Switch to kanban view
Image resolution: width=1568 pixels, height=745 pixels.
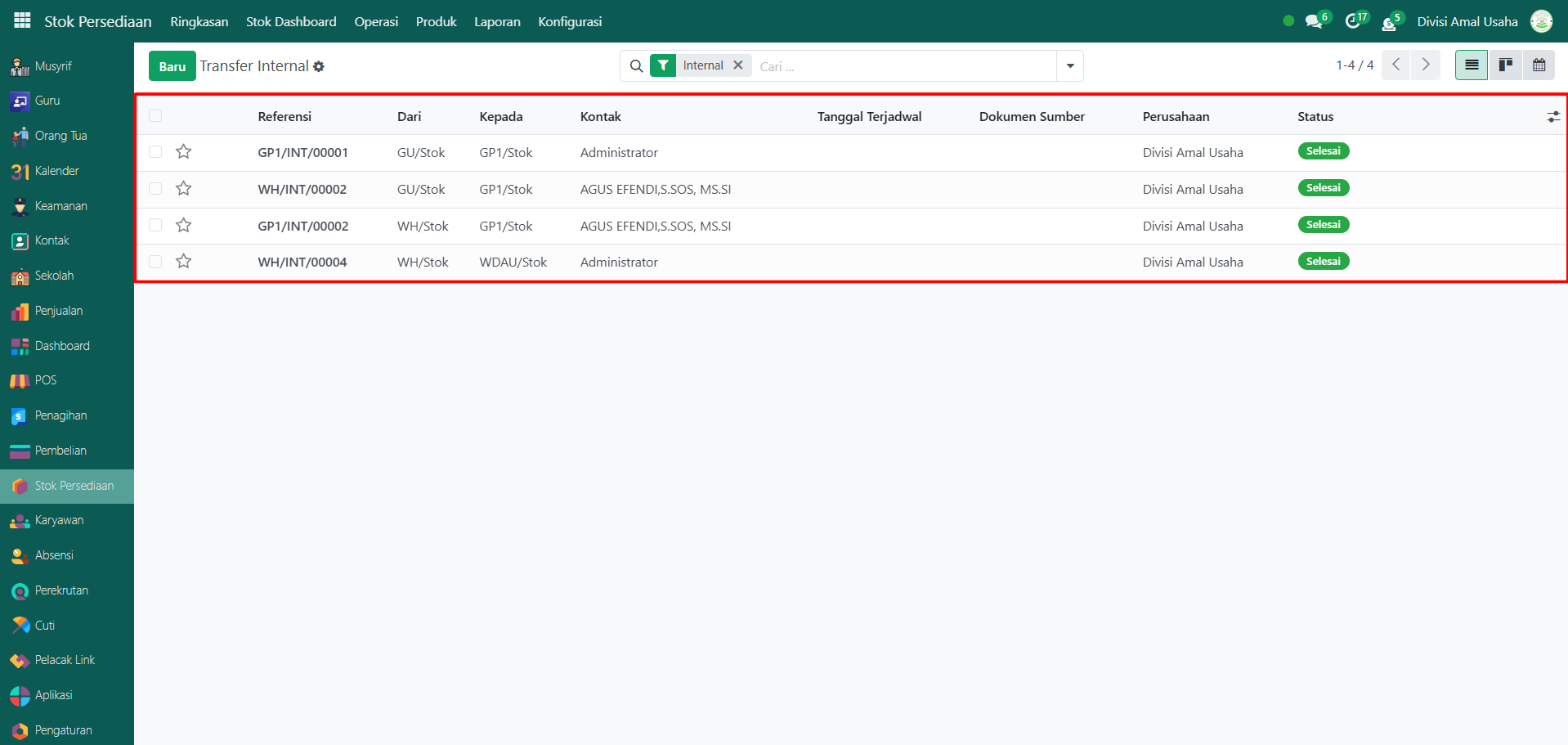(1505, 65)
